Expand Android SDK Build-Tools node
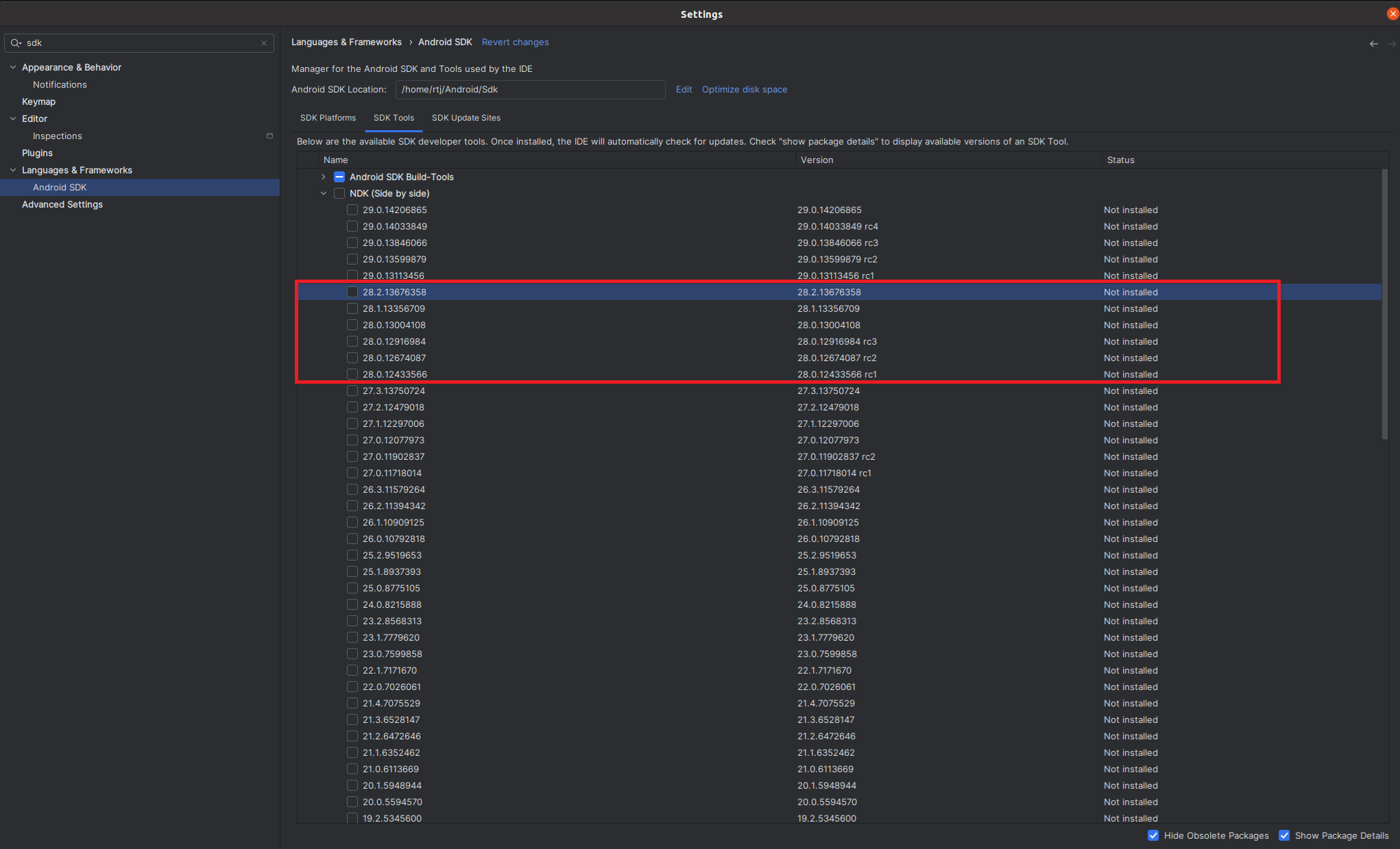 tap(324, 177)
